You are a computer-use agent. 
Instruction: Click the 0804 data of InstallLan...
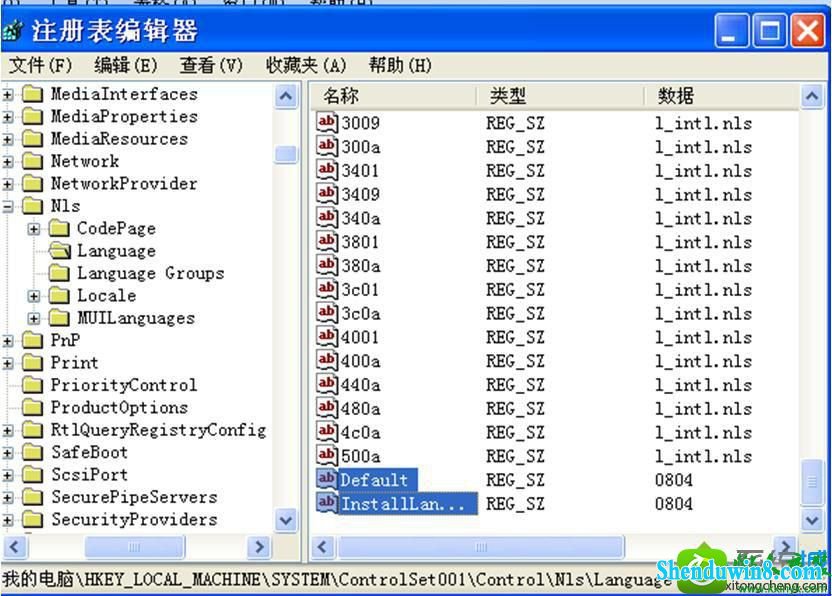(x=673, y=503)
